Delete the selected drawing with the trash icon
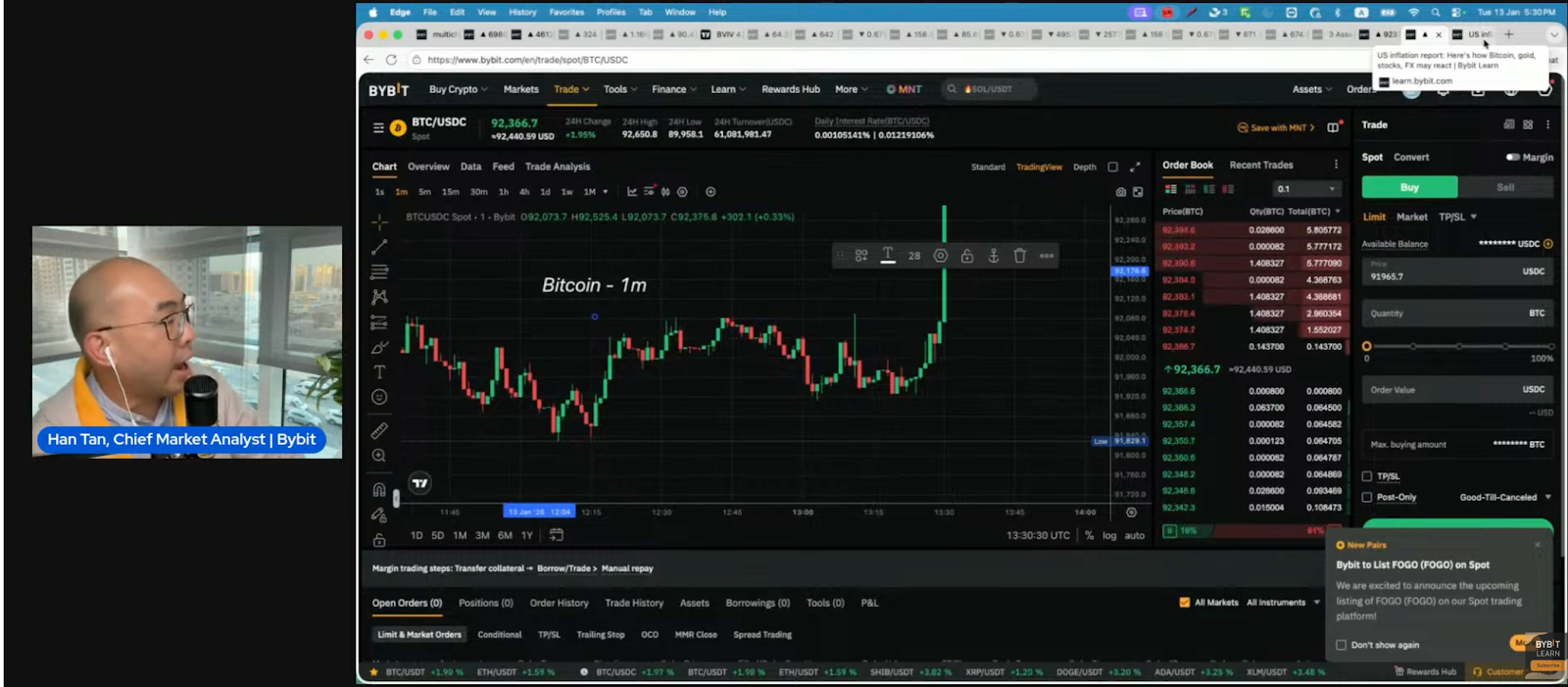Viewport: 1568px width, 687px height. 1020,255
